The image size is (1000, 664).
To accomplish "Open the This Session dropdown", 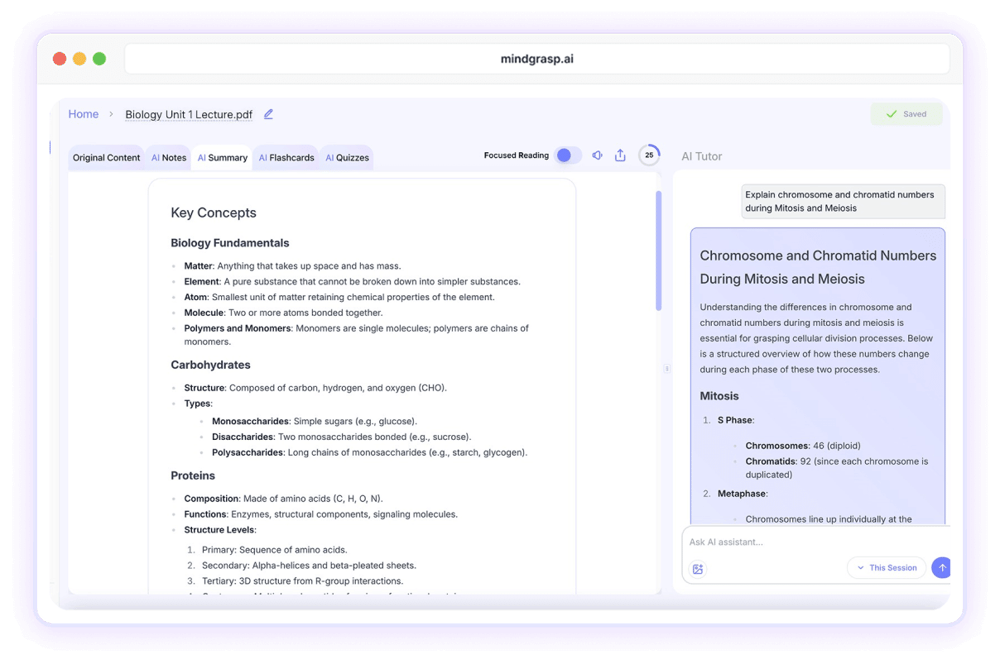I will 886,568.
